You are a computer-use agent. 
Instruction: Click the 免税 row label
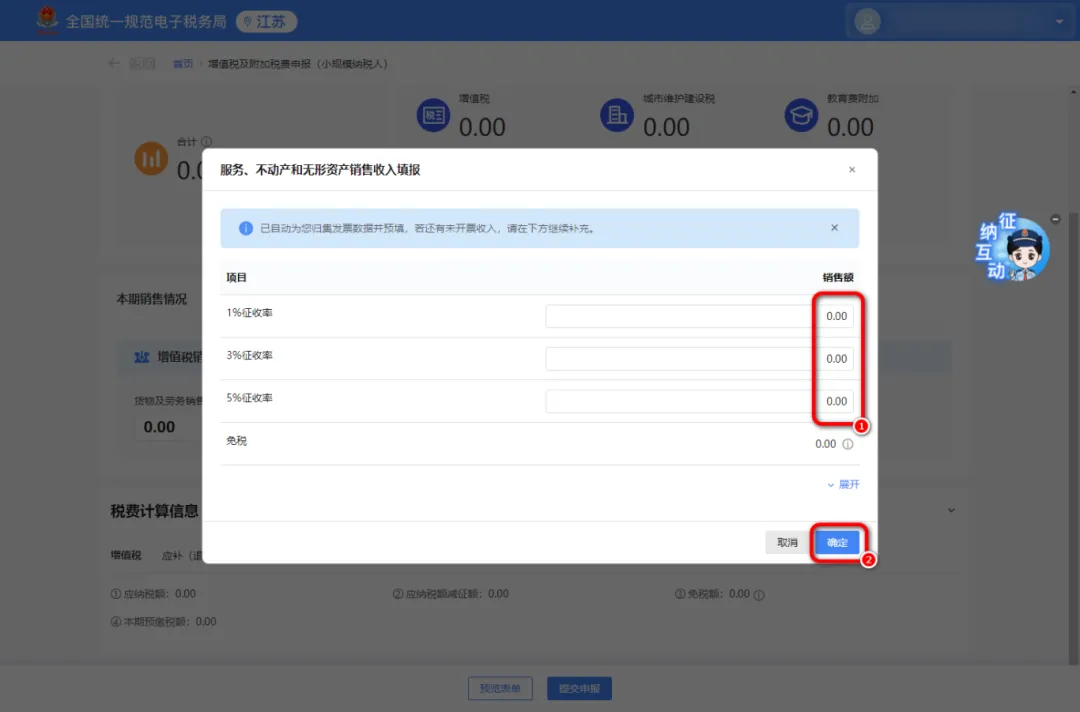click(236, 441)
